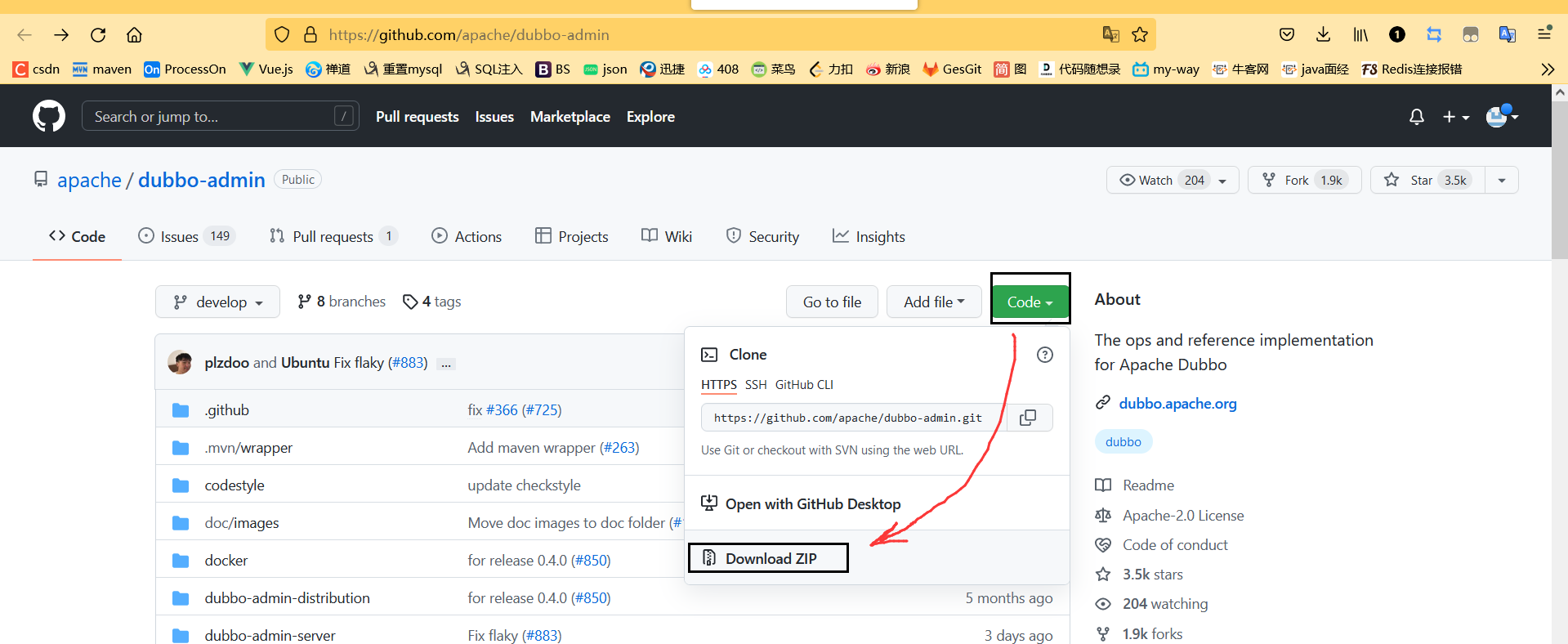This screenshot has height=644, width=1568.
Task: Click the clone URL text field
Action: click(x=854, y=418)
